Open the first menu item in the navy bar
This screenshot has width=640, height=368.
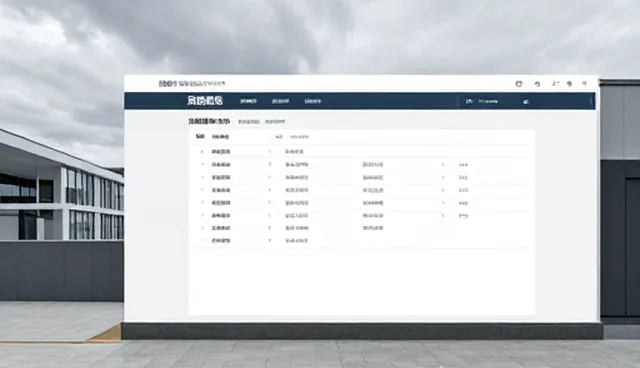point(248,101)
